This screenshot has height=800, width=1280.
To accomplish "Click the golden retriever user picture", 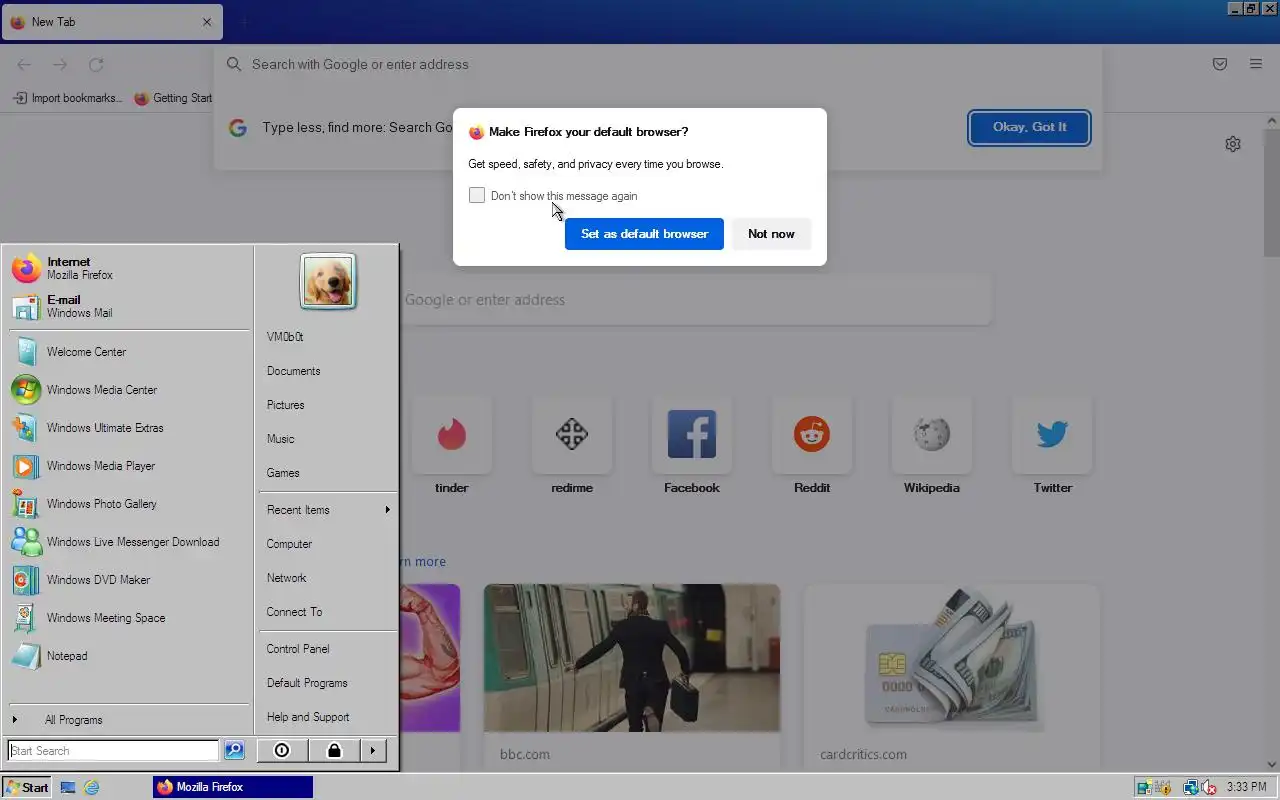I will pyautogui.click(x=328, y=281).
